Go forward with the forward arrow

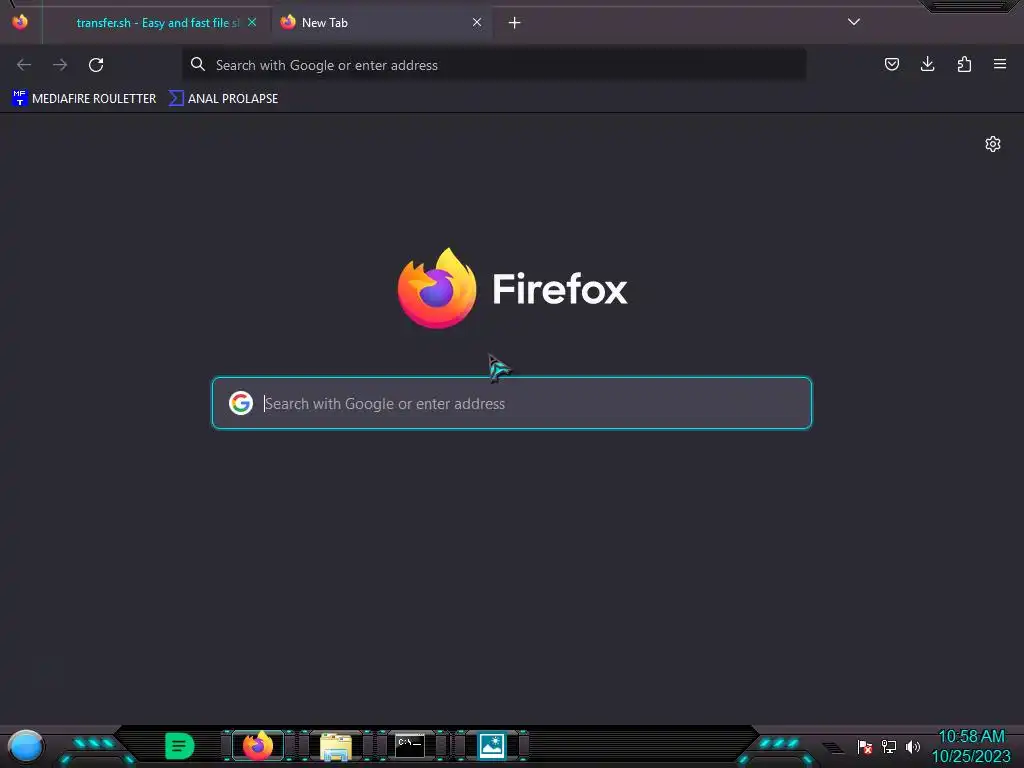(60, 65)
